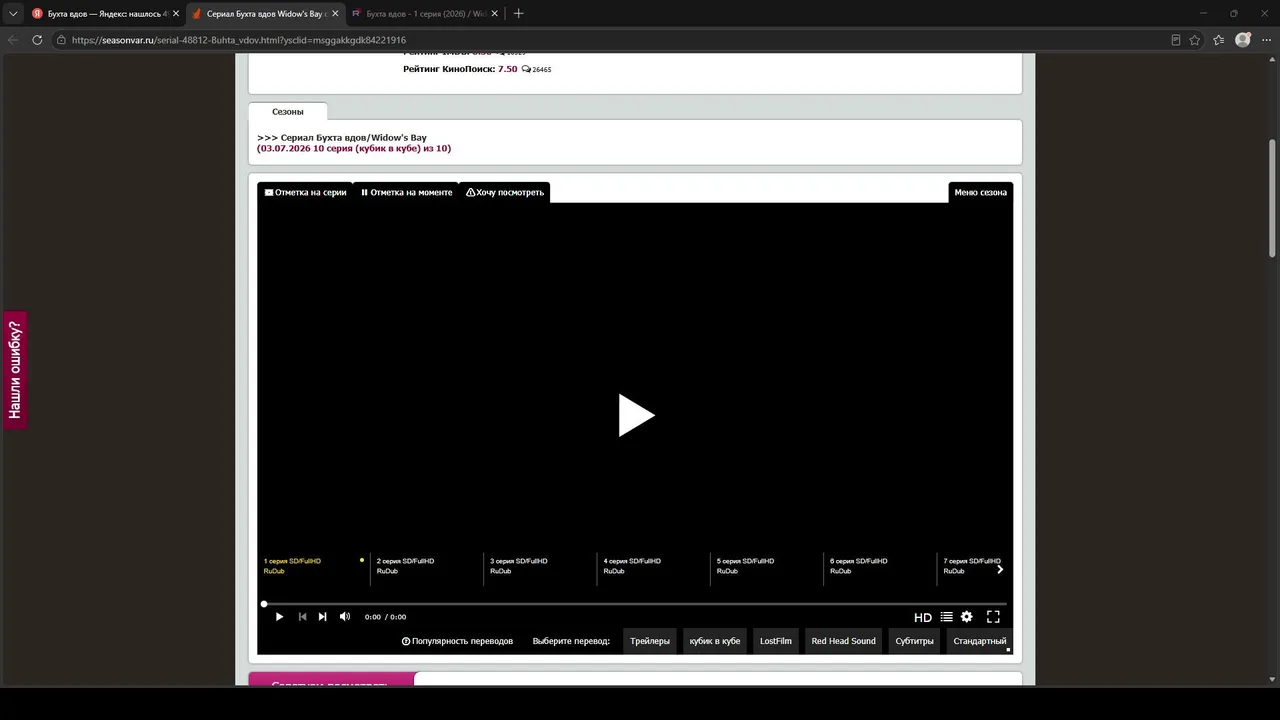Mute the player volume speaker icon
1280x720 pixels.
345,617
